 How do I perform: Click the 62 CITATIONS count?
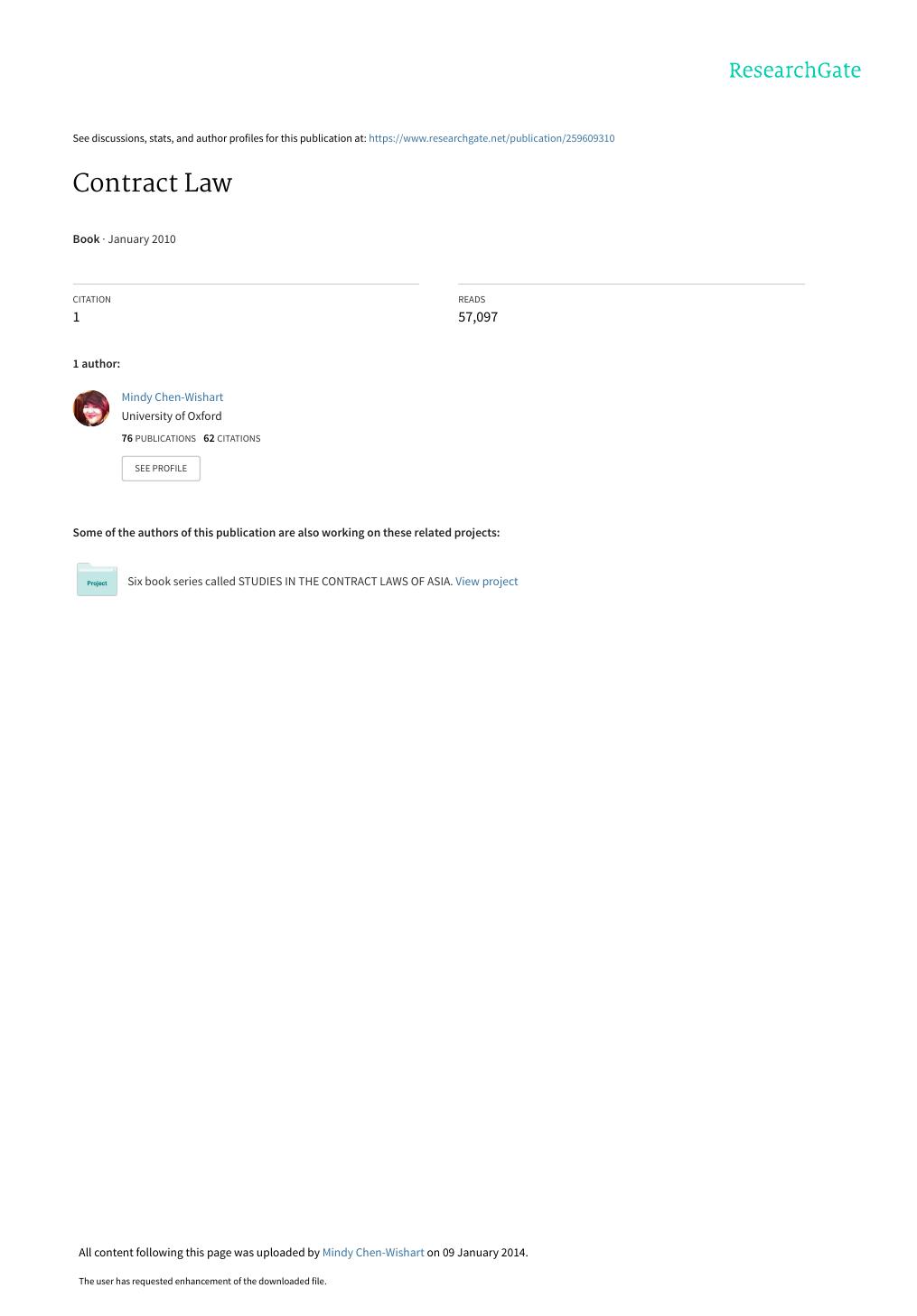(231, 439)
